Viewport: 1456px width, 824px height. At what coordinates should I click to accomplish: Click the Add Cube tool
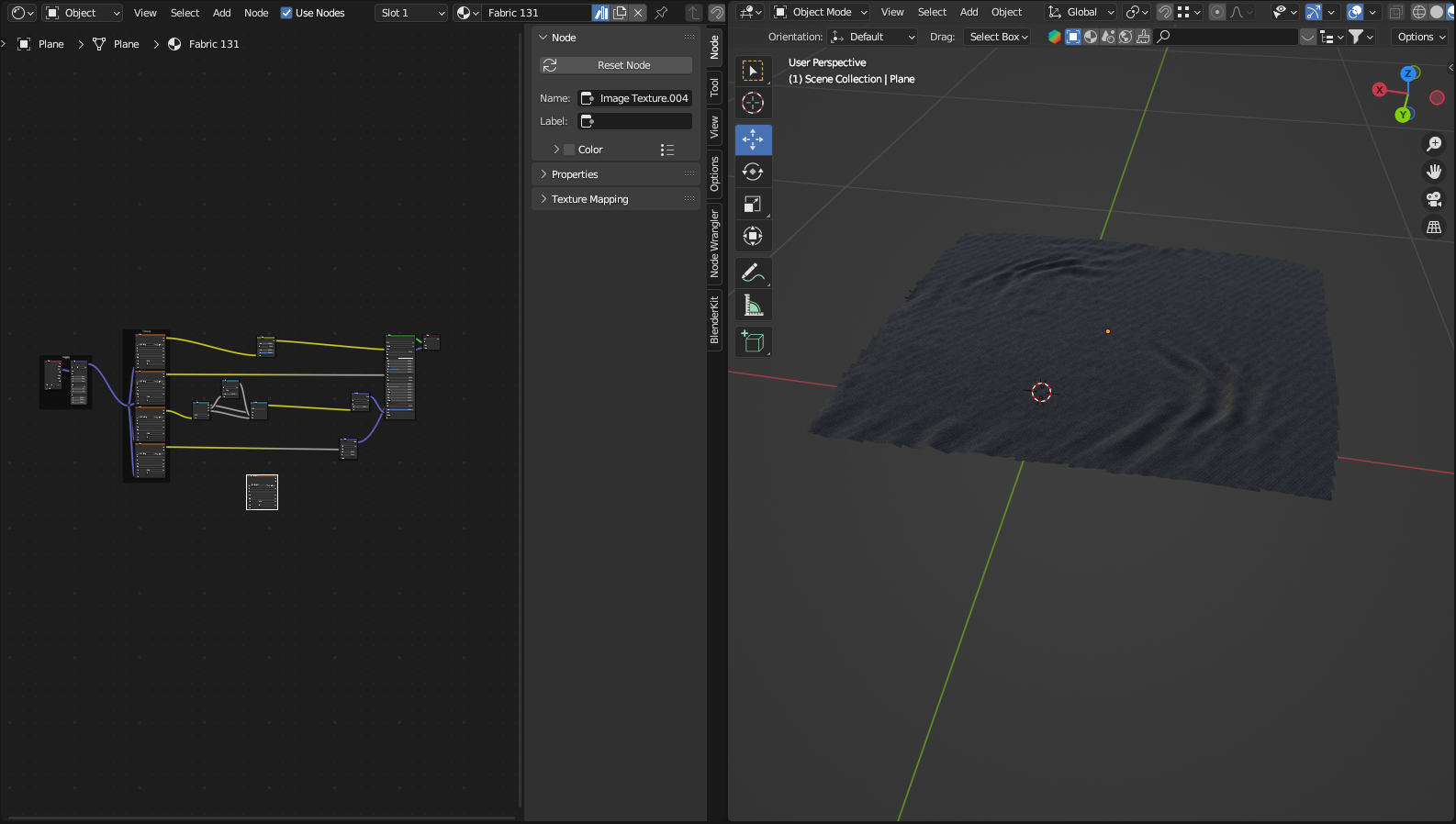753,342
